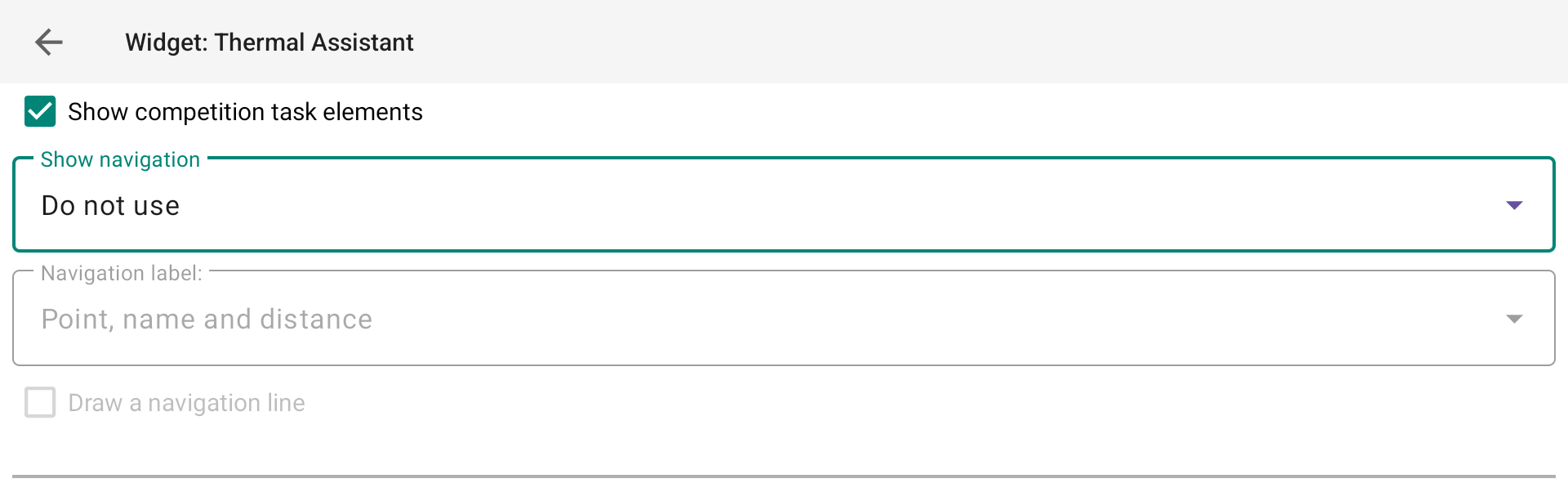The height and width of the screenshot is (501, 1568).
Task: Tick the Draw a navigation line checkbox
Action: tap(40, 402)
